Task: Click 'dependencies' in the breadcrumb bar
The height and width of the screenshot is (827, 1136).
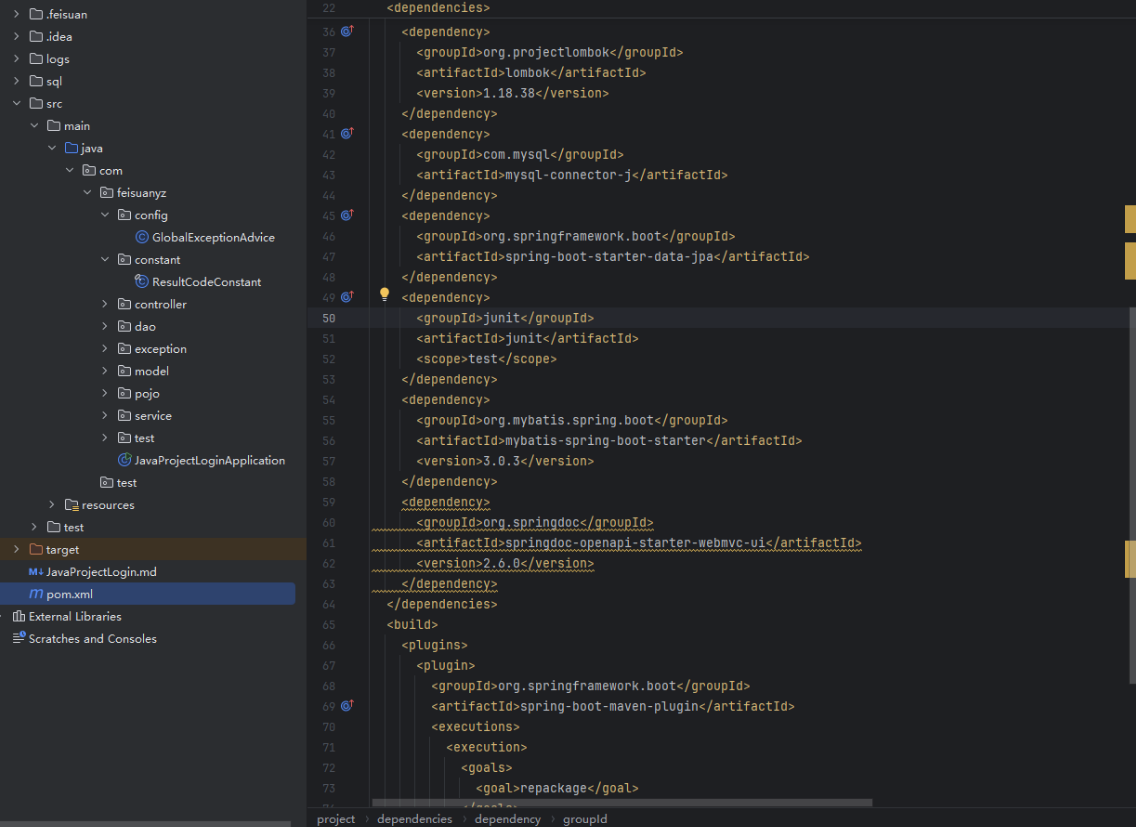Action: pyautogui.click(x=414, y=819)
